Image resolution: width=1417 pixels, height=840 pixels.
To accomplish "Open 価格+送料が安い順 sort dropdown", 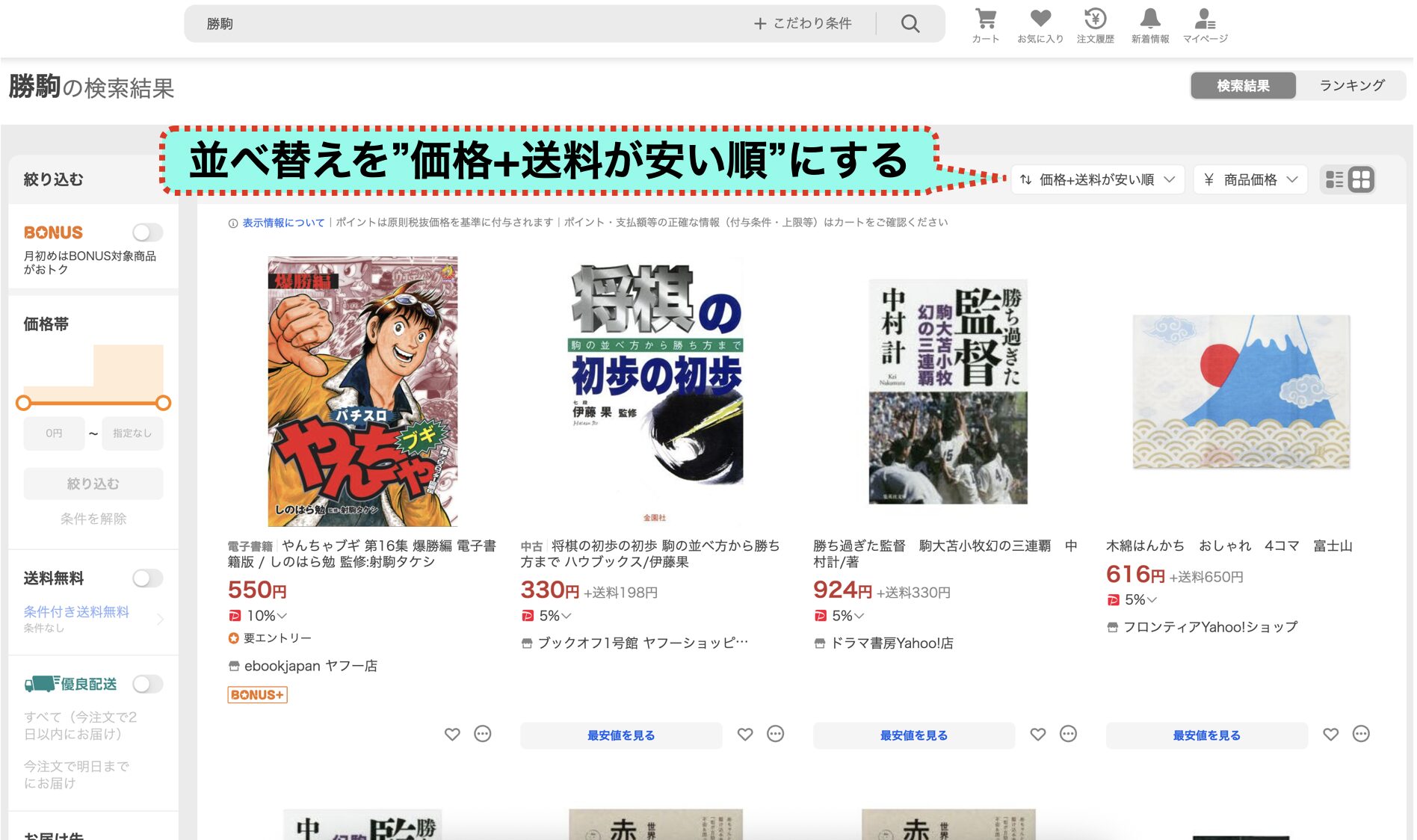I will coord(1097,179).
